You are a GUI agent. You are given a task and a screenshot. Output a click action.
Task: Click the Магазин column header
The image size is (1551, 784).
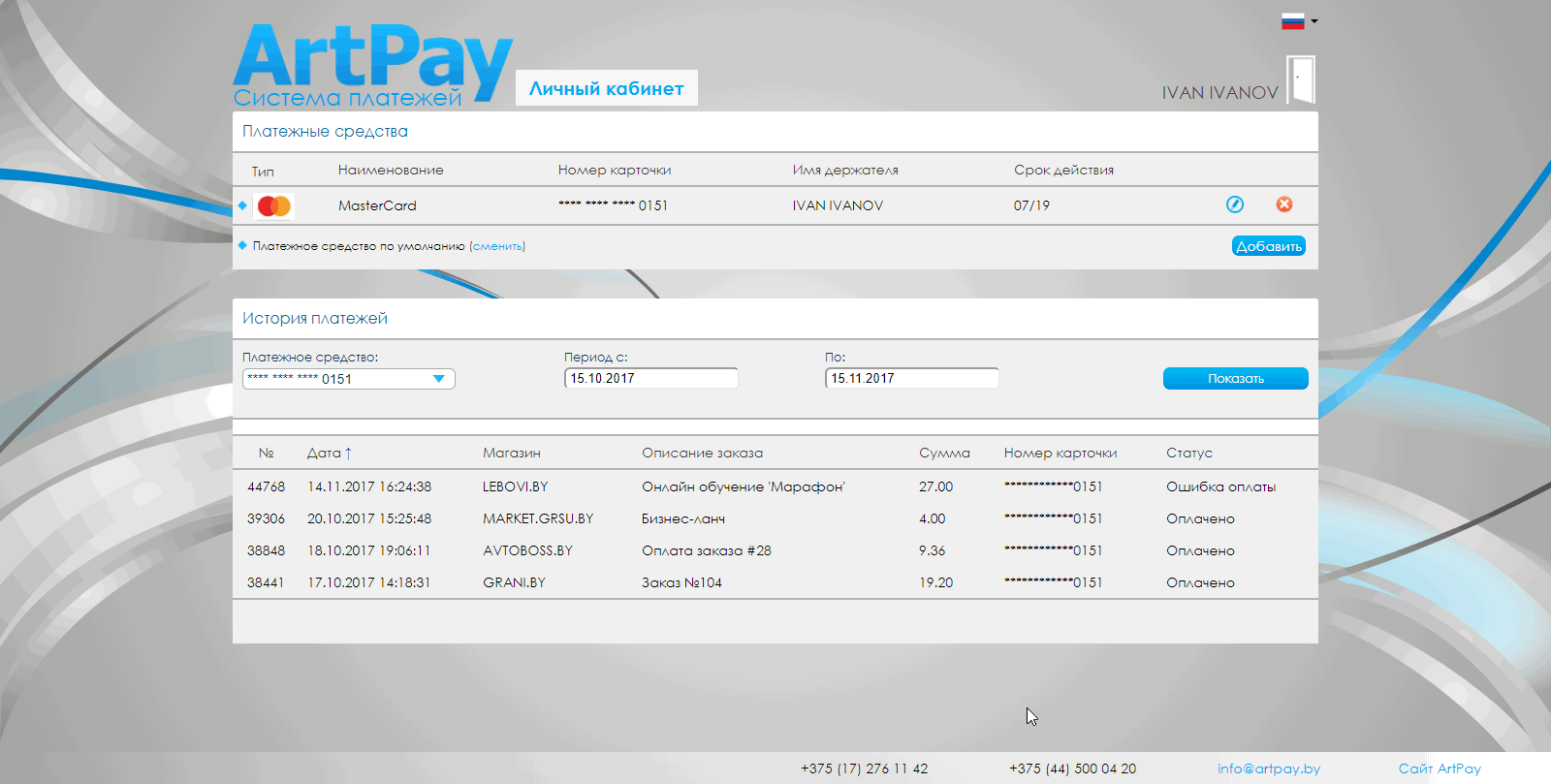(512, 453)
